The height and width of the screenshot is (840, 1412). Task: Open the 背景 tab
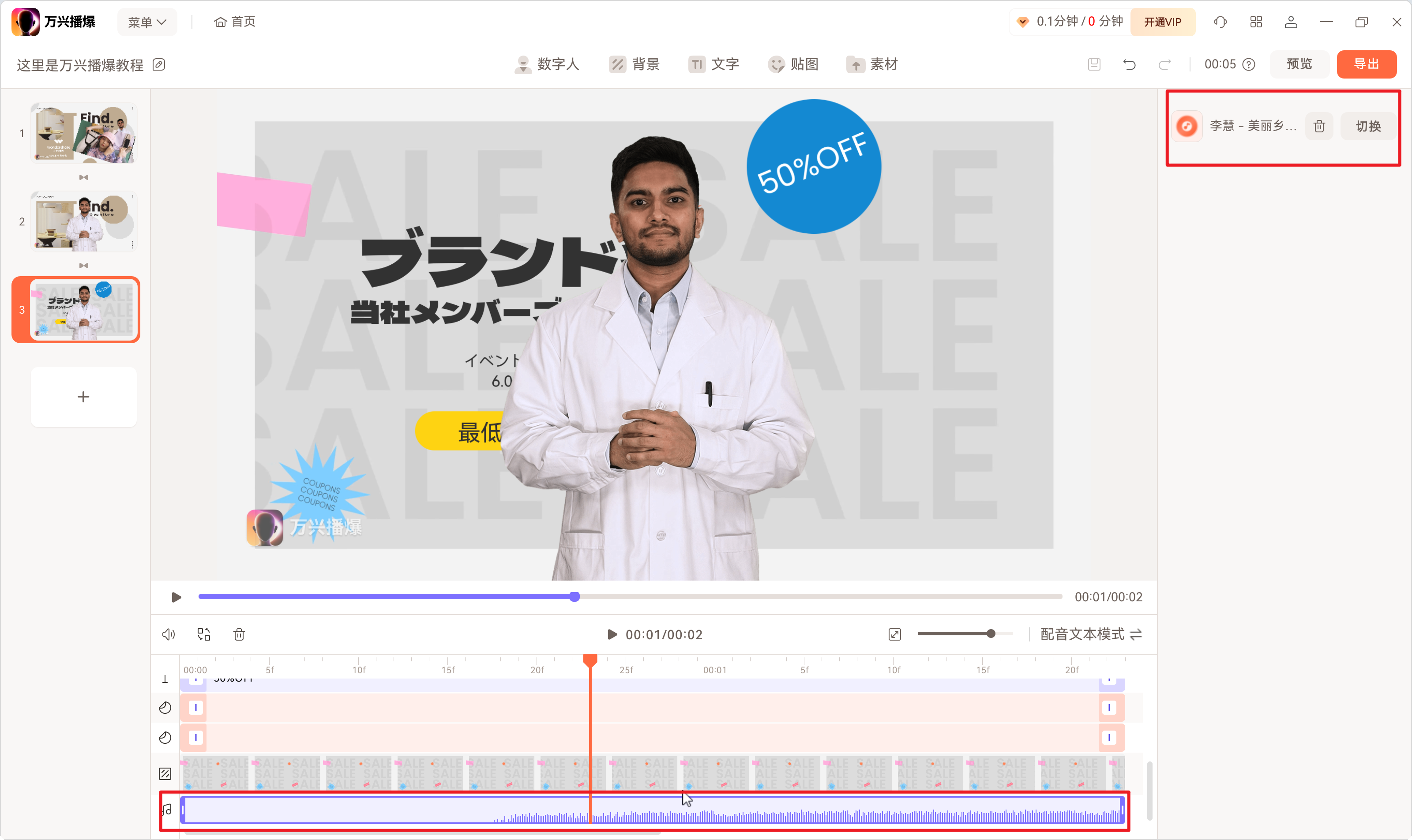(x=634, y=64)
